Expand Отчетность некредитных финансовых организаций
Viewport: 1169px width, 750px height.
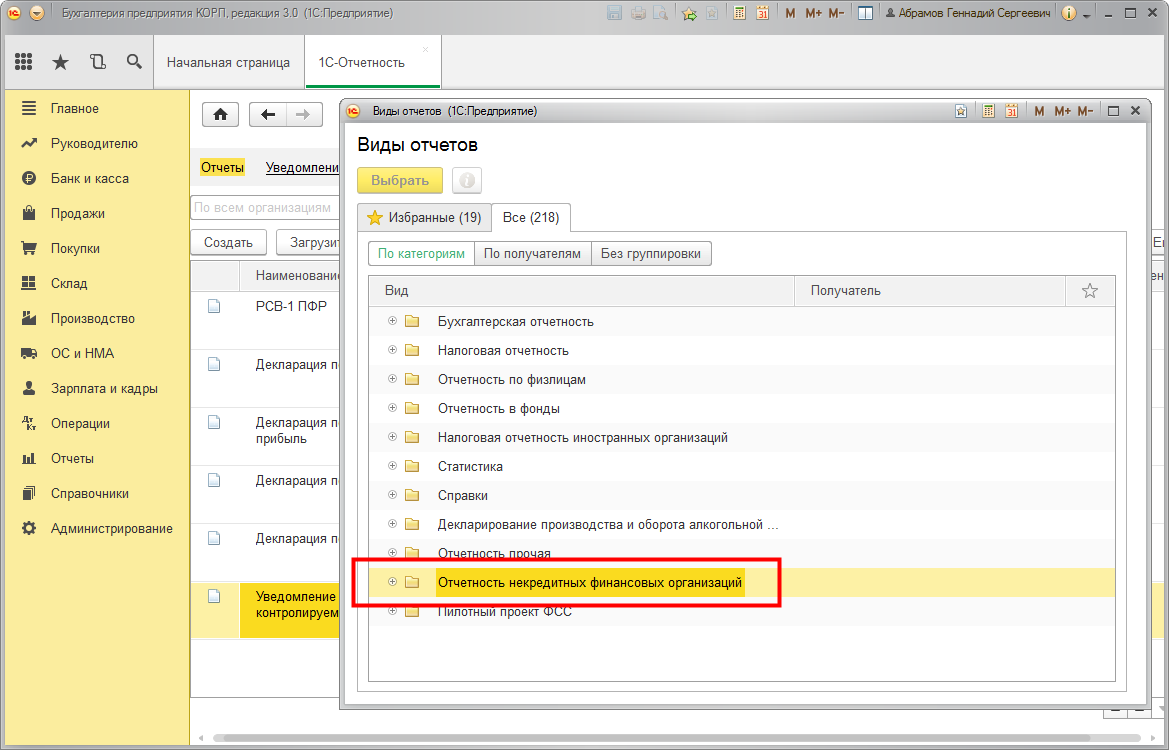[392, 582]
